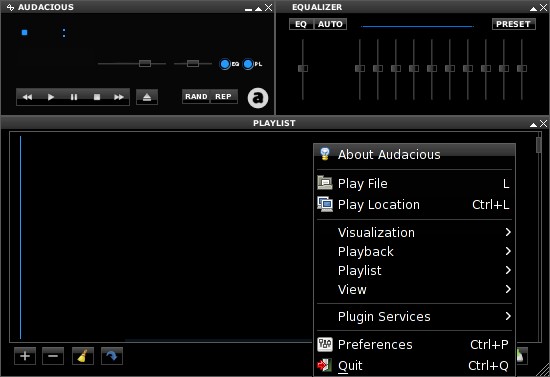Clear the playlist with the broom icon
Screen dimensions: 550x377
click(x=82, y=356)
